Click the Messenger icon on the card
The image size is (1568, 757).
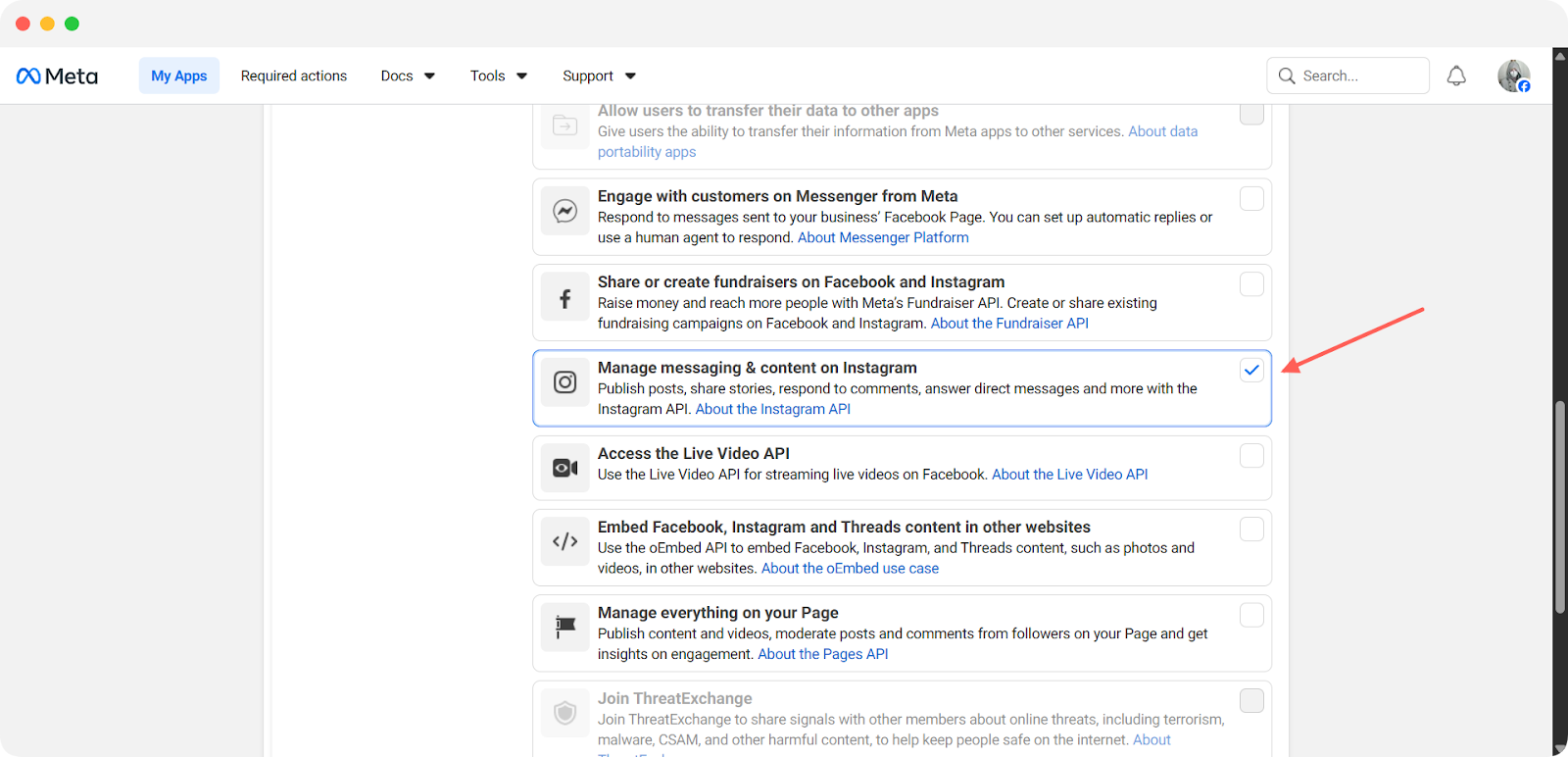coord(565,211)
